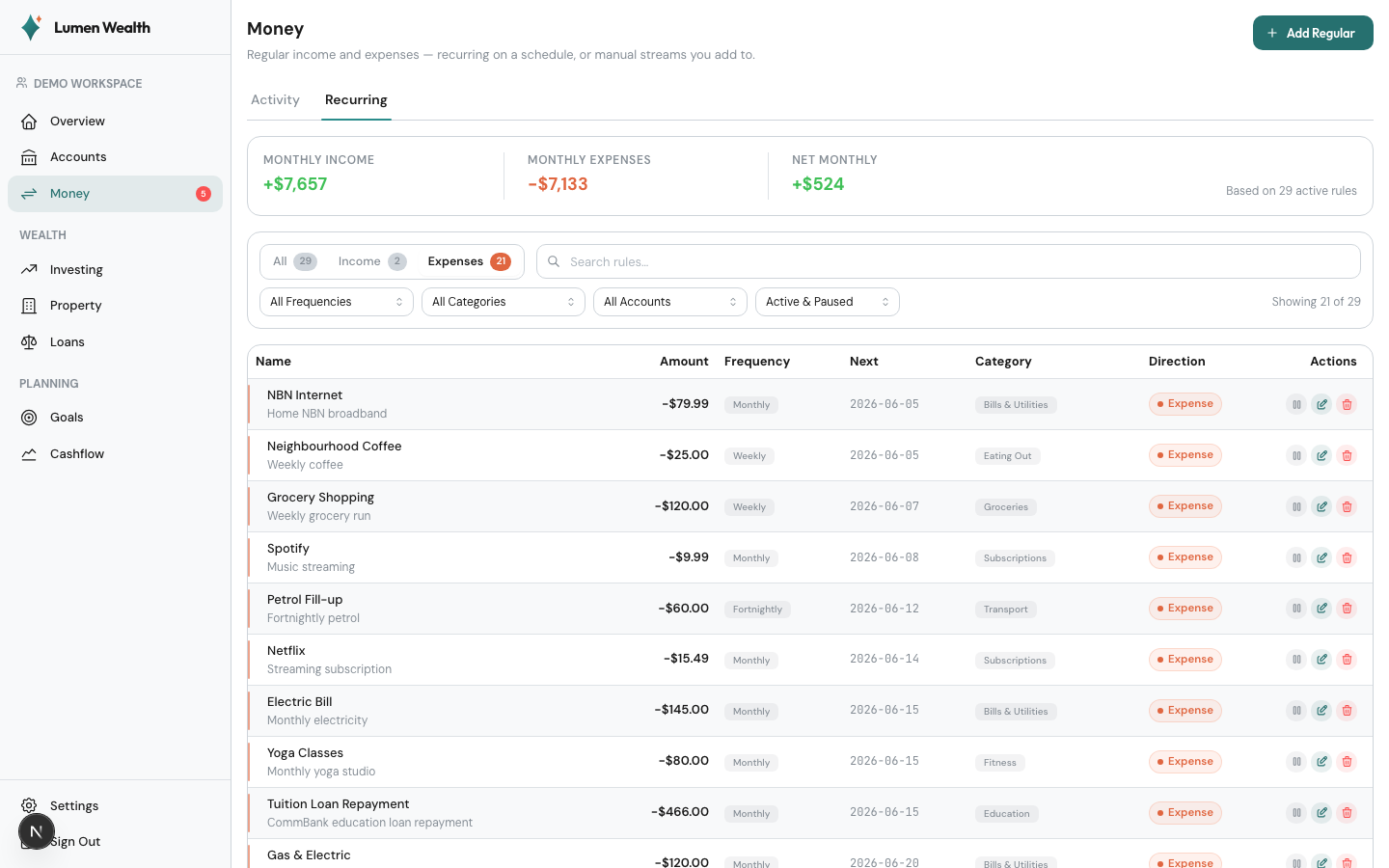The width and height of the screenshot is (1389, 868).
Task: Edit the Spotify rule
Action: pyautogui.click(x=1321, y=557)
